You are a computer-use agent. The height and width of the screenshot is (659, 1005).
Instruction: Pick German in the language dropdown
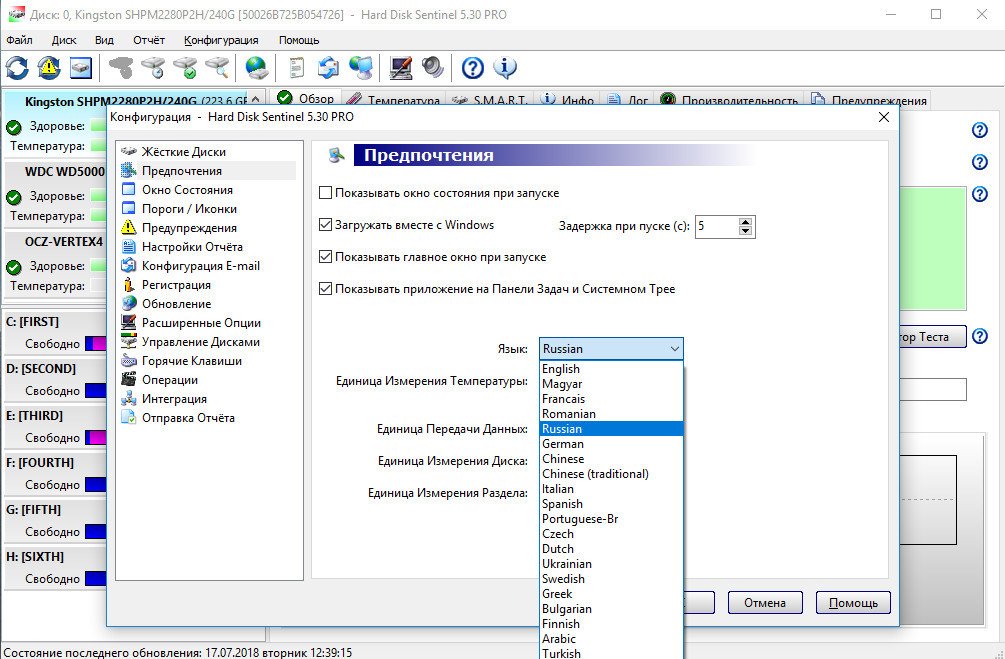coord(611,444)
